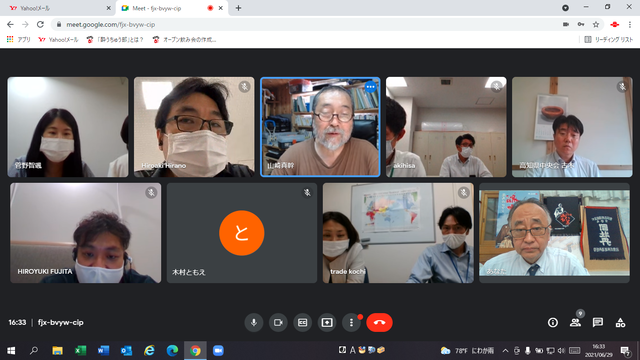
Task: Reload the Meet page
Action: (40, 24)
